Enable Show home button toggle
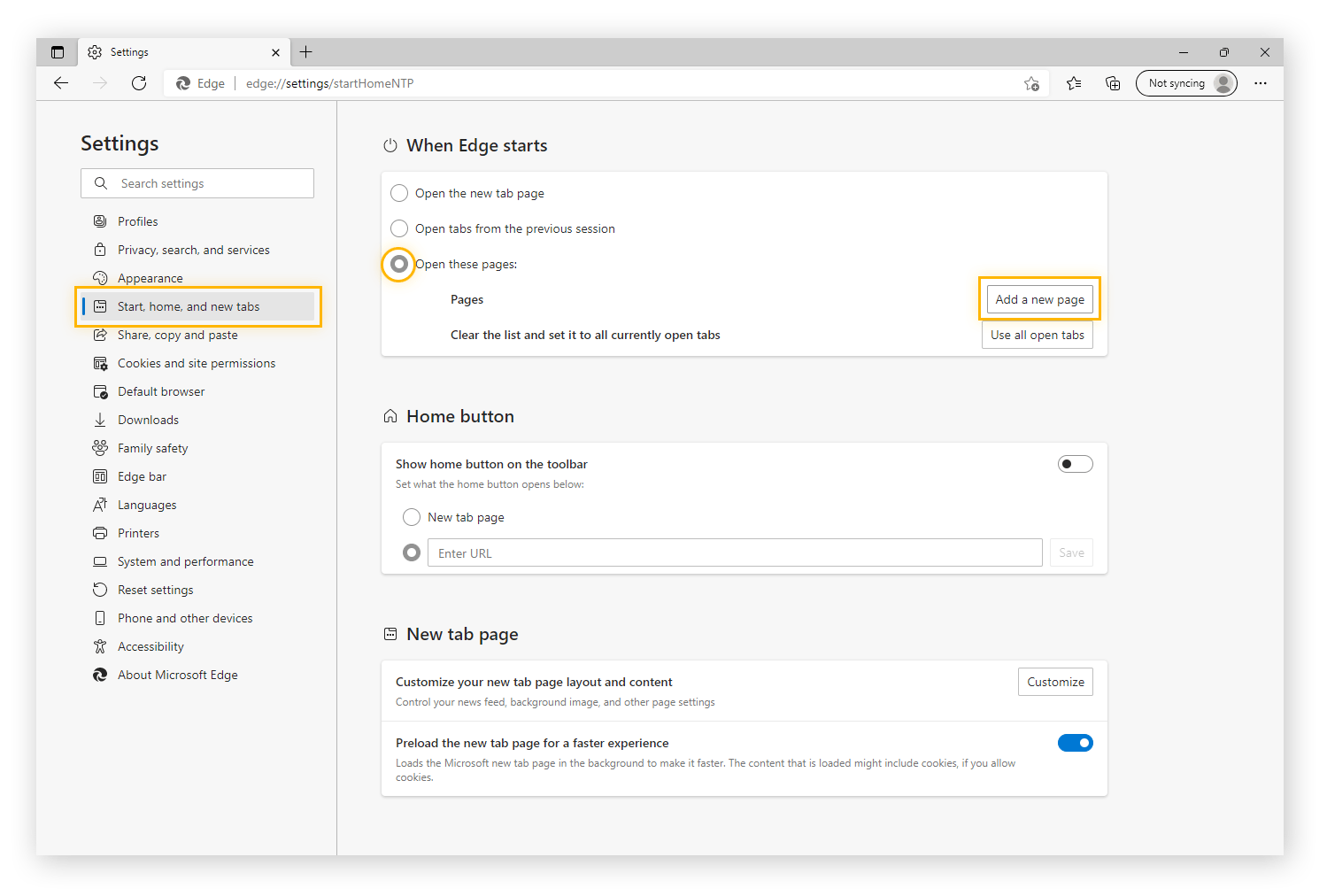The width and height of the screenshot is (1327, 896). pyautogui.click(x=1075, y=464)
